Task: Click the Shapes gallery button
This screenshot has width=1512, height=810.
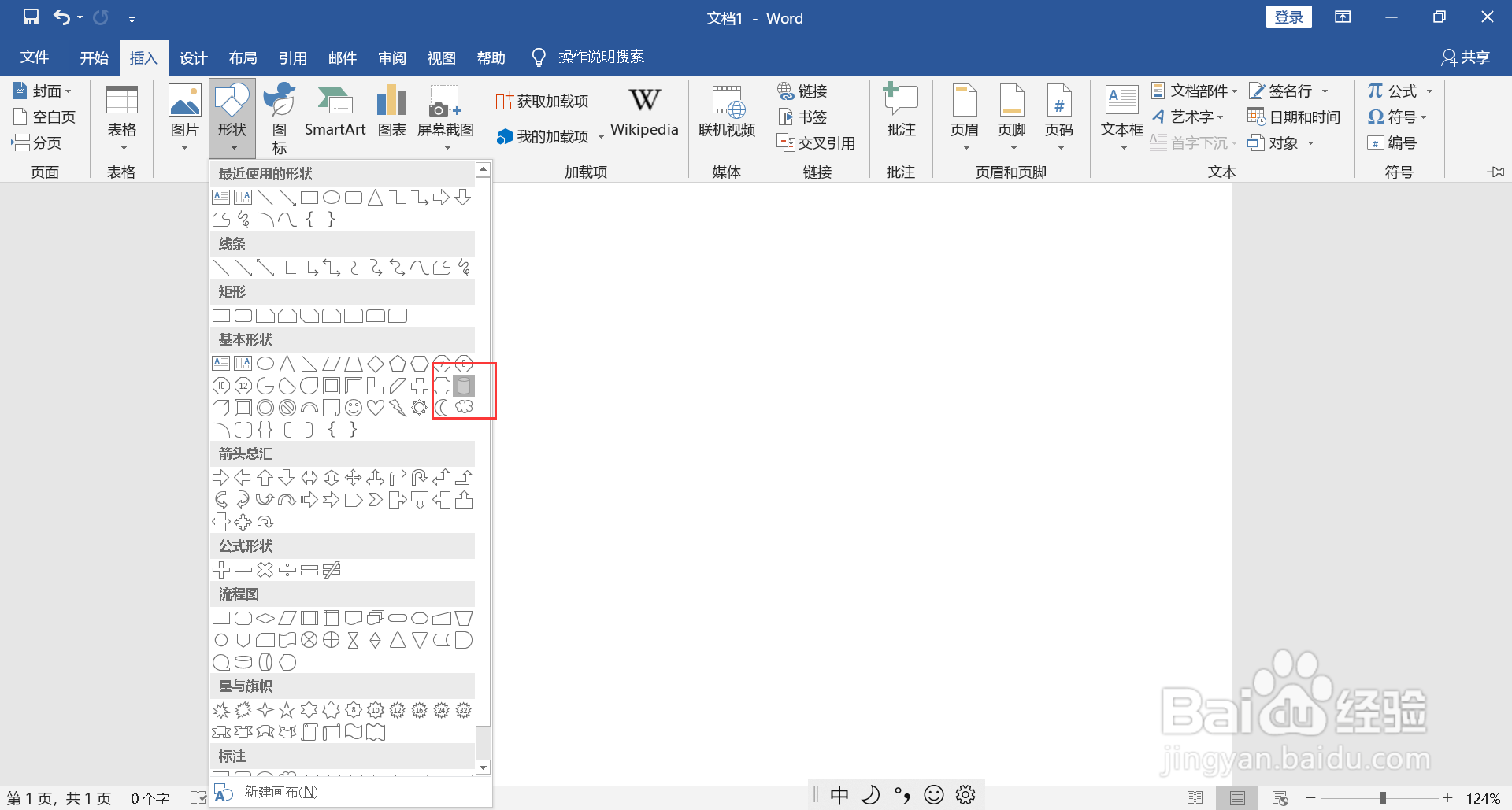Action: 232,118
